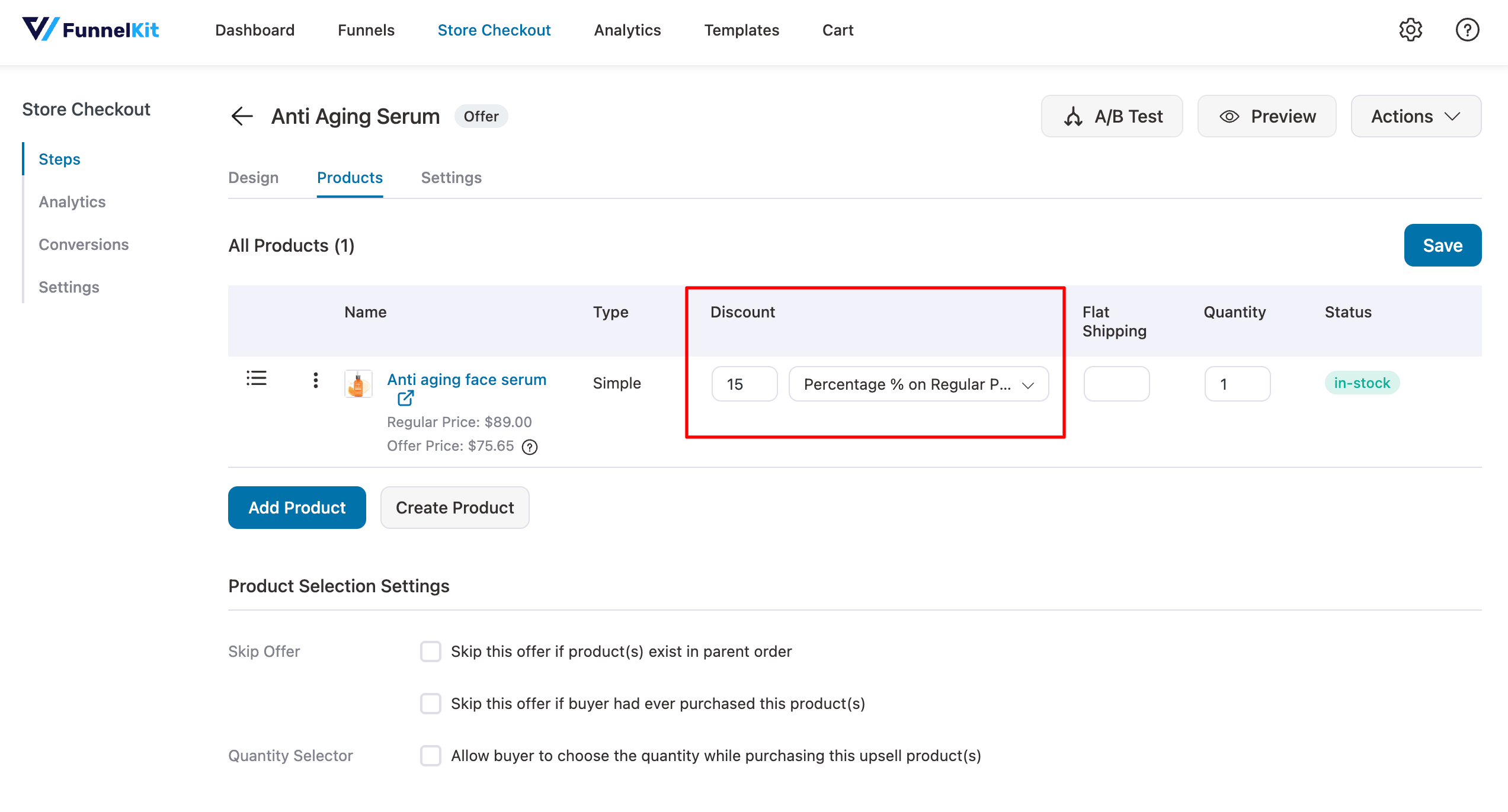Open Analytics in the top navigation

627,30
